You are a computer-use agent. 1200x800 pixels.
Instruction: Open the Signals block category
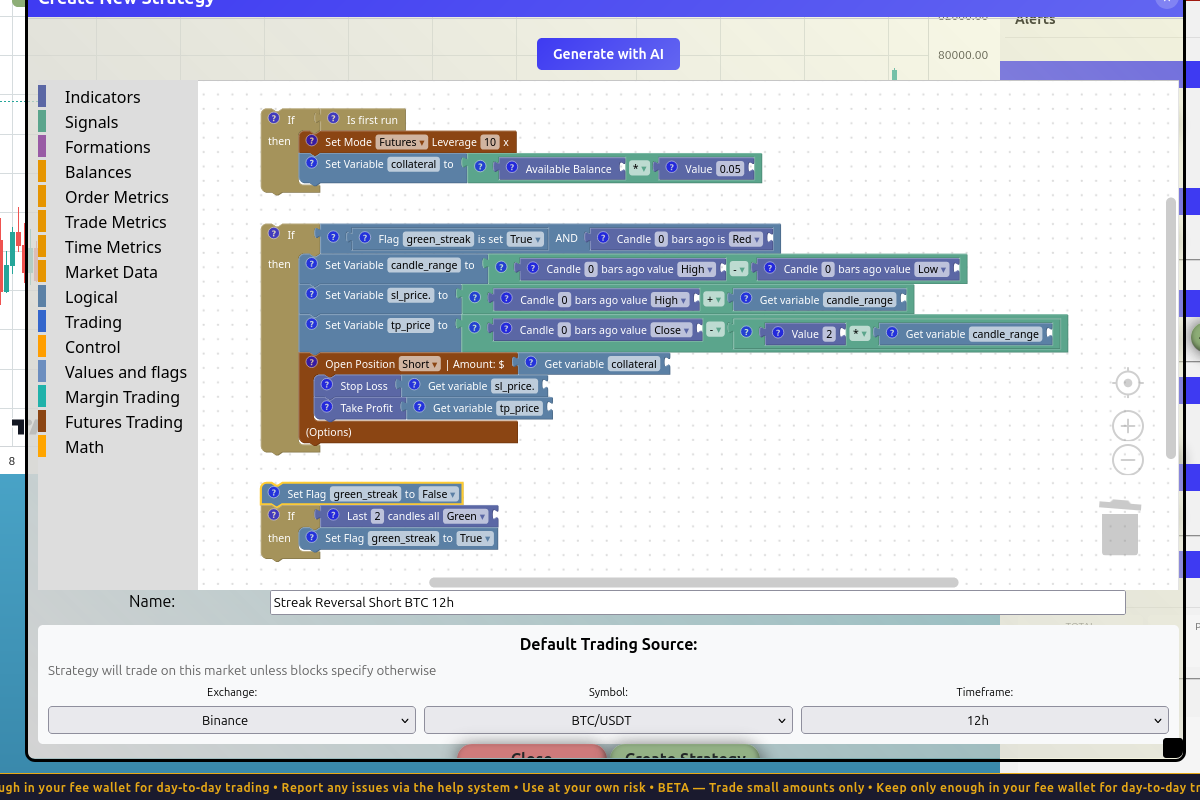tap(91, 122)
